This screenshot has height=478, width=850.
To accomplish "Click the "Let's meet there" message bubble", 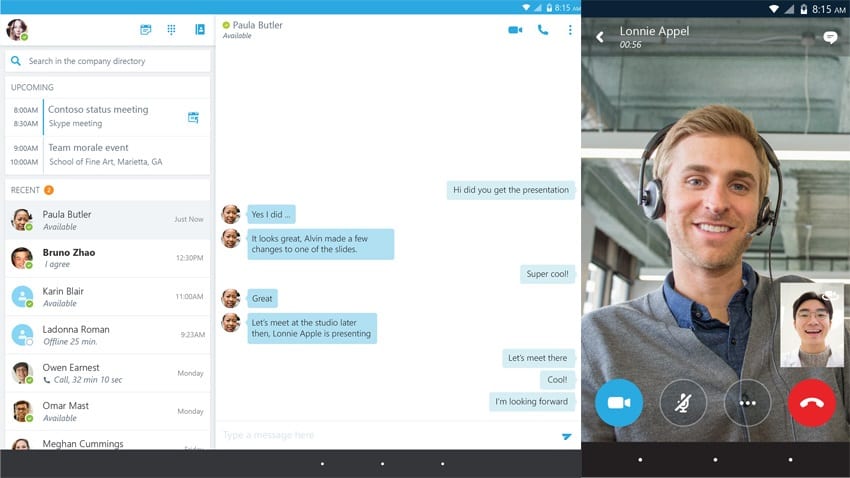I will (538, 358).
